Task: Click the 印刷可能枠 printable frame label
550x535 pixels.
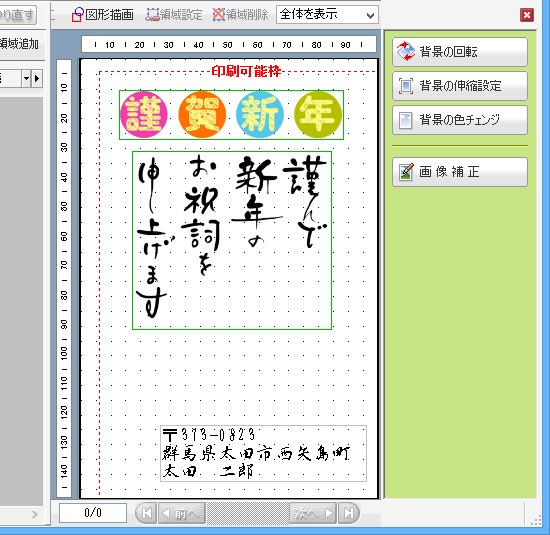Action: [246, 72]
